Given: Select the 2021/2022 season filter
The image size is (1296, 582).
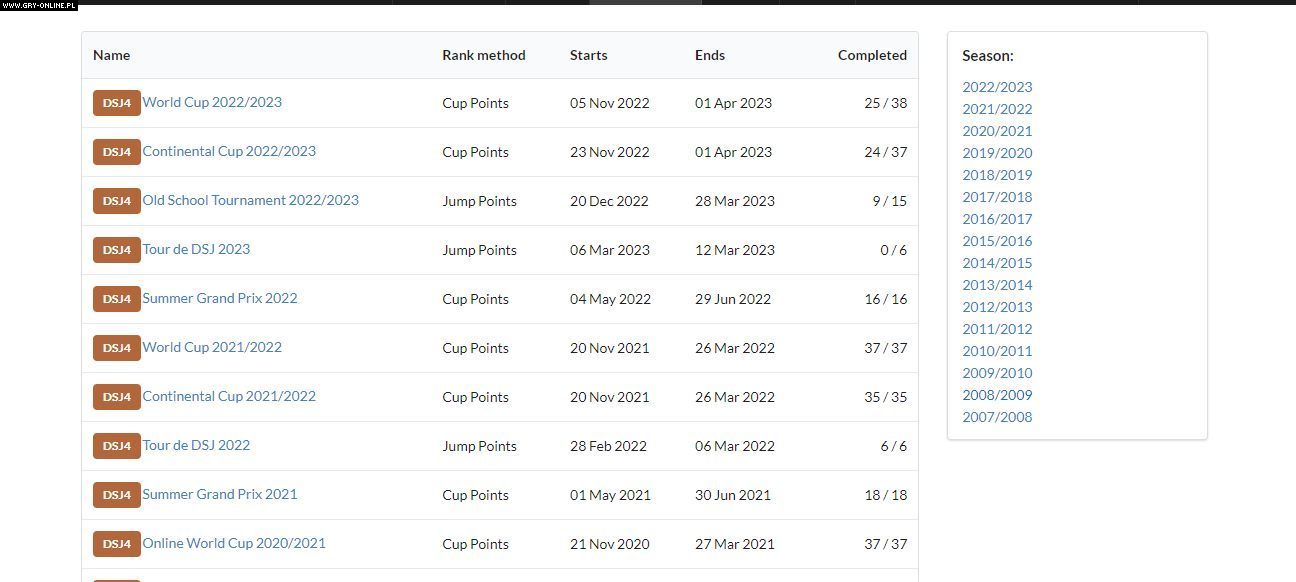Looking at the screenshot, I should [x=997, y=109].
